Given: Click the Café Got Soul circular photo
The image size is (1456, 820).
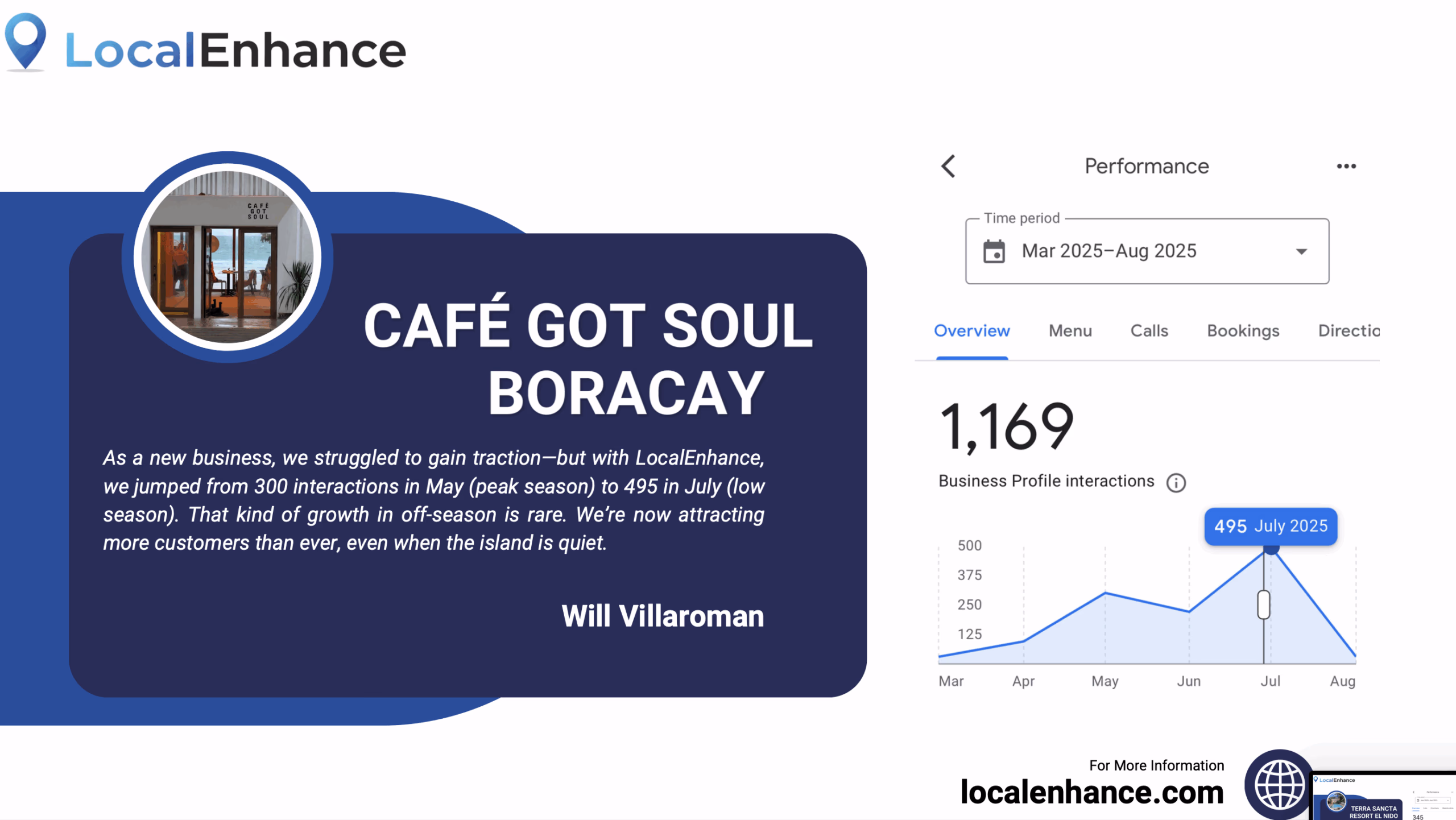Looking at the screenshot, I should pyautogui.click(x=227, y=257).
